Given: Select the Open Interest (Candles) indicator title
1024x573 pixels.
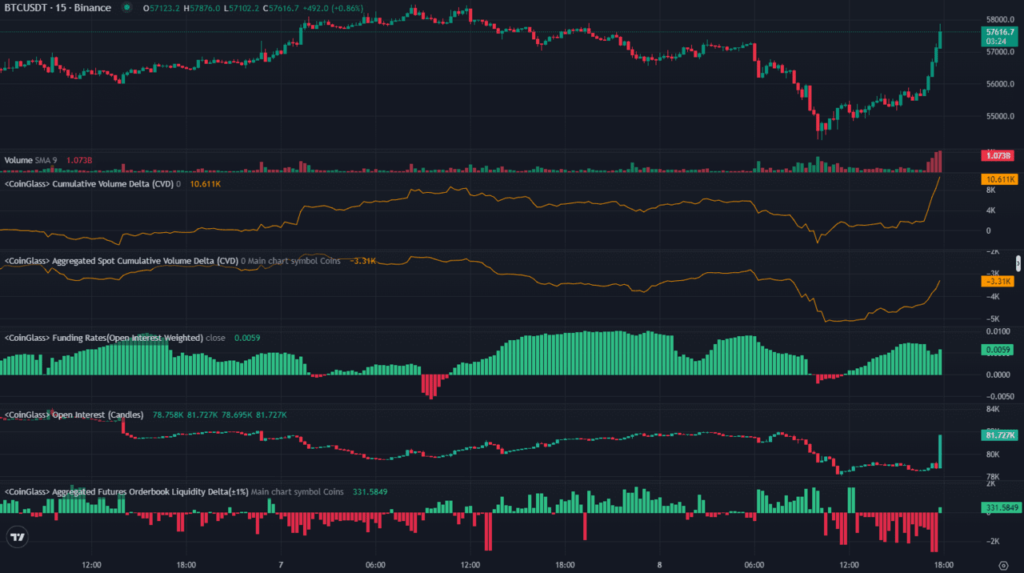Looking at the screenshot, I should click(x=74, y=415).
